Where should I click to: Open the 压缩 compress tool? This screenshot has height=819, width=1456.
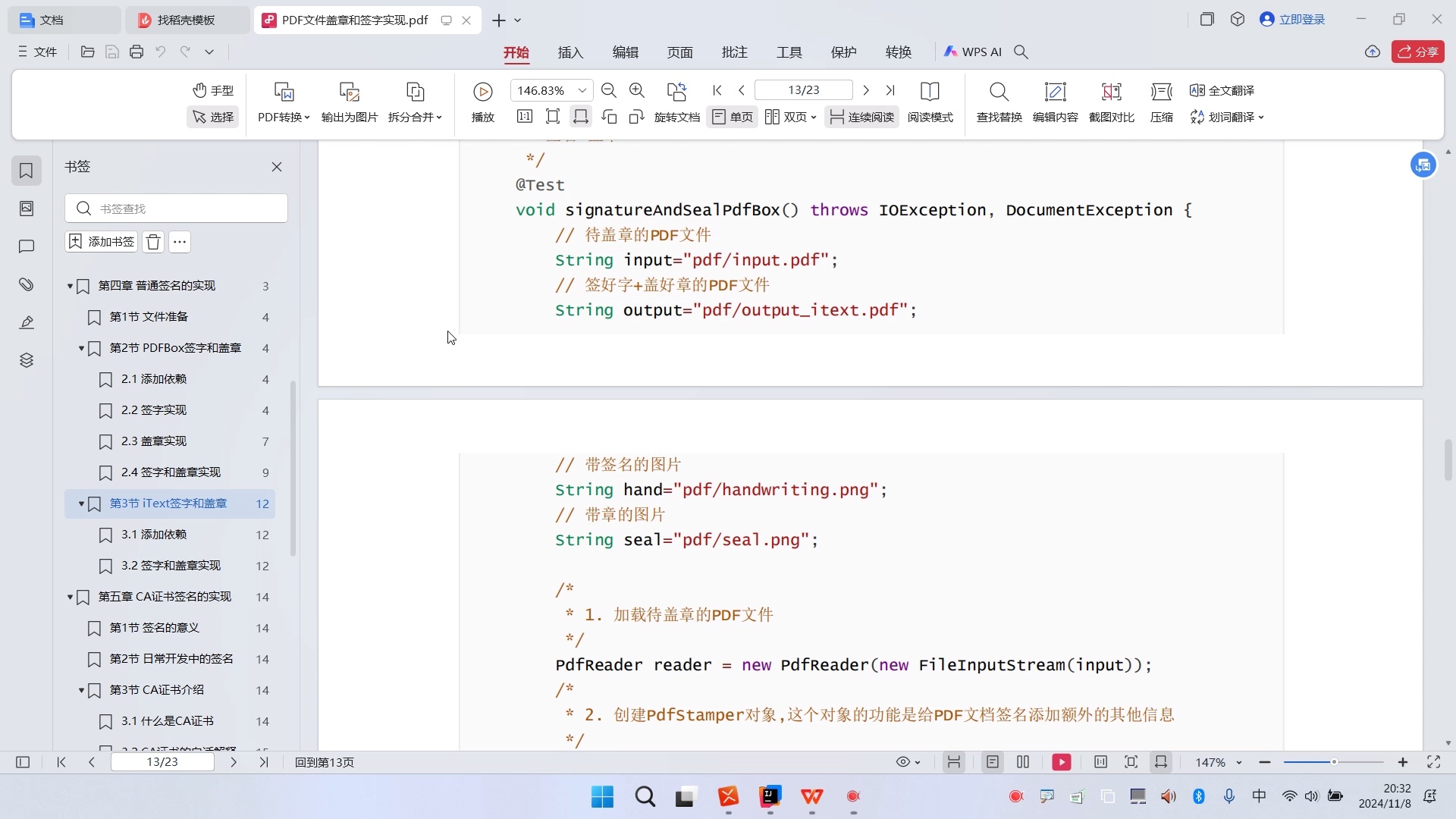point(1162,102)
